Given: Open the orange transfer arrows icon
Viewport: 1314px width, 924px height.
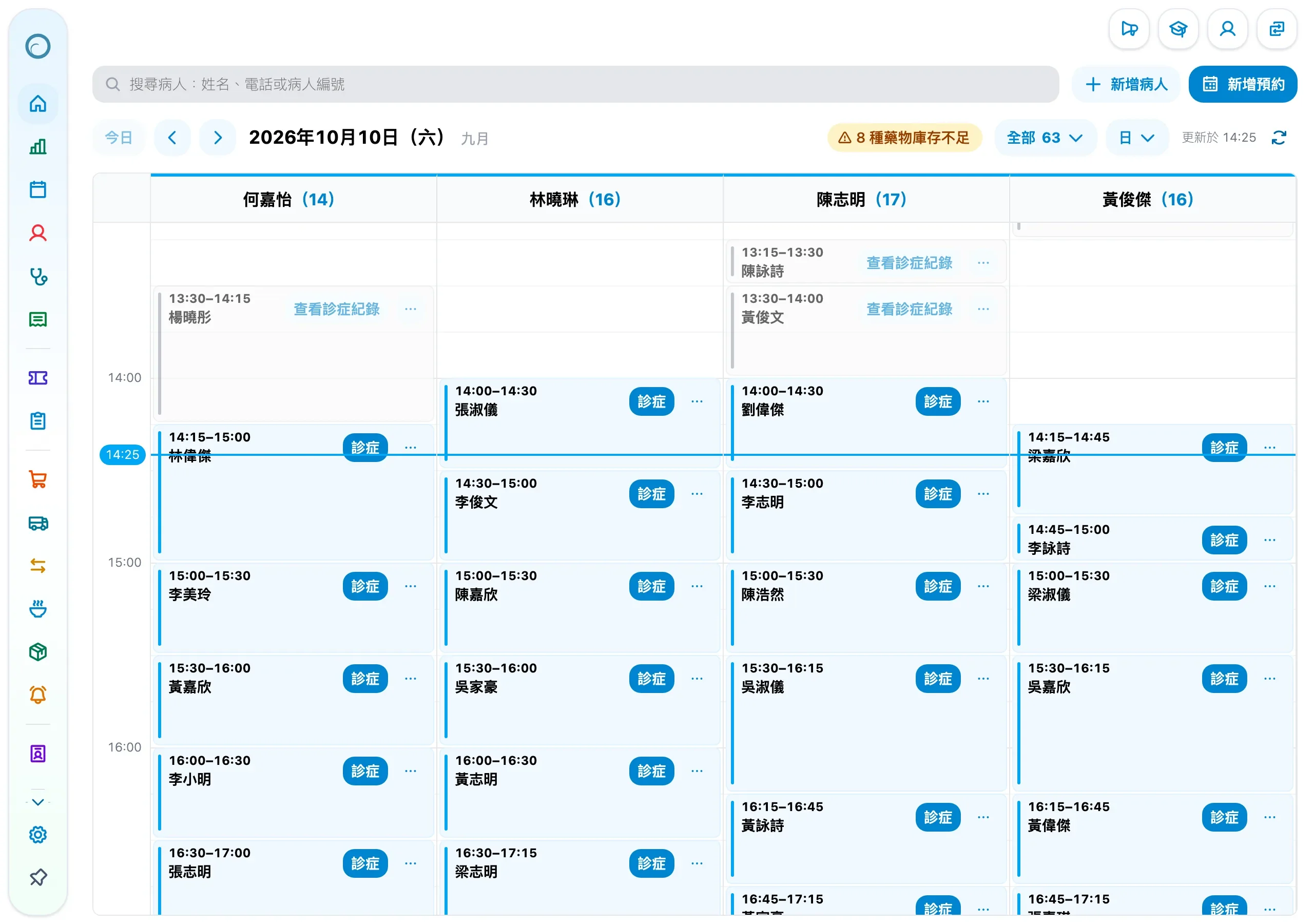Looking at the screenshot, I should tap(38, 566).
